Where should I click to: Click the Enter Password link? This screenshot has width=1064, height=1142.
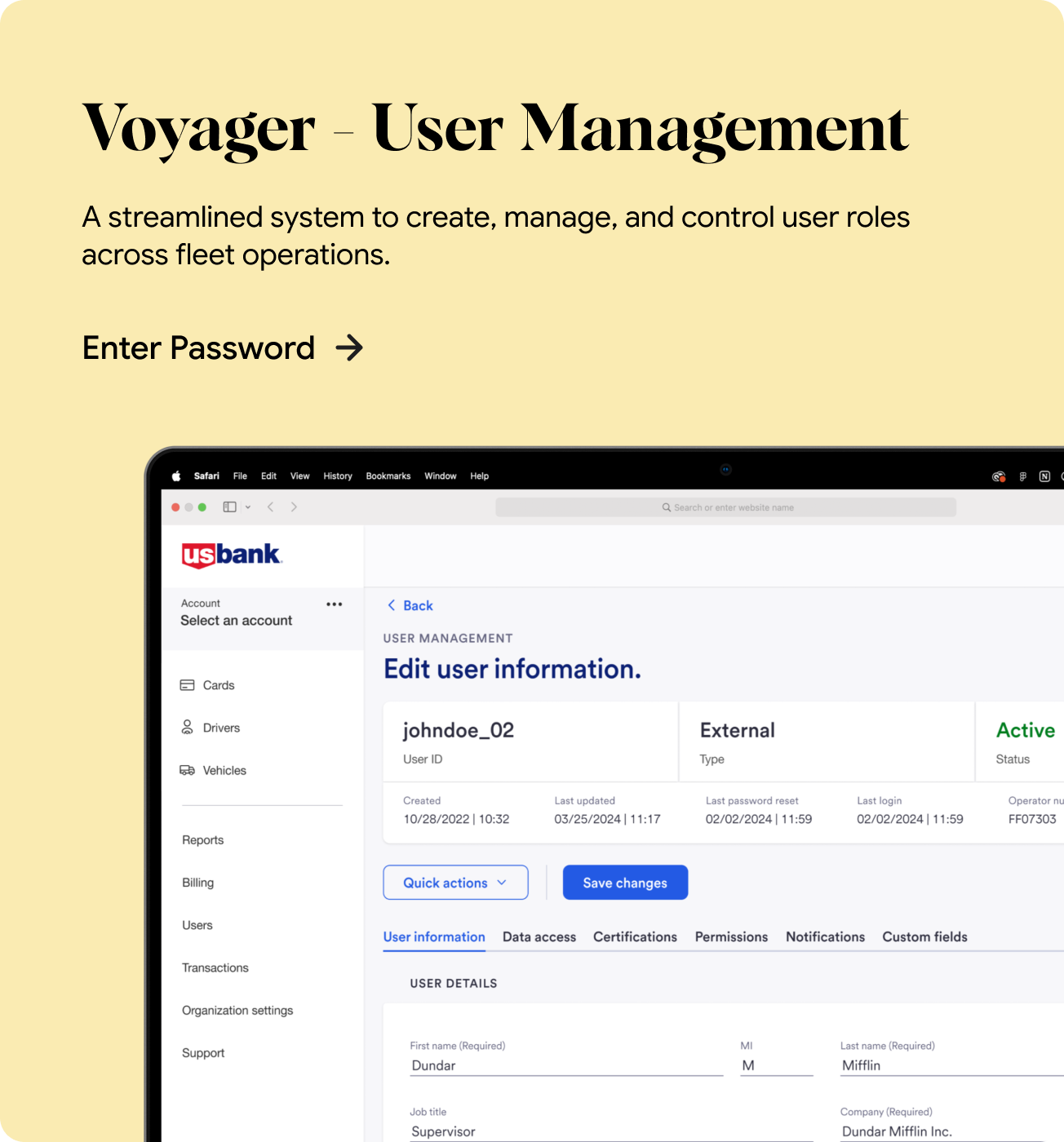[198, 347]
